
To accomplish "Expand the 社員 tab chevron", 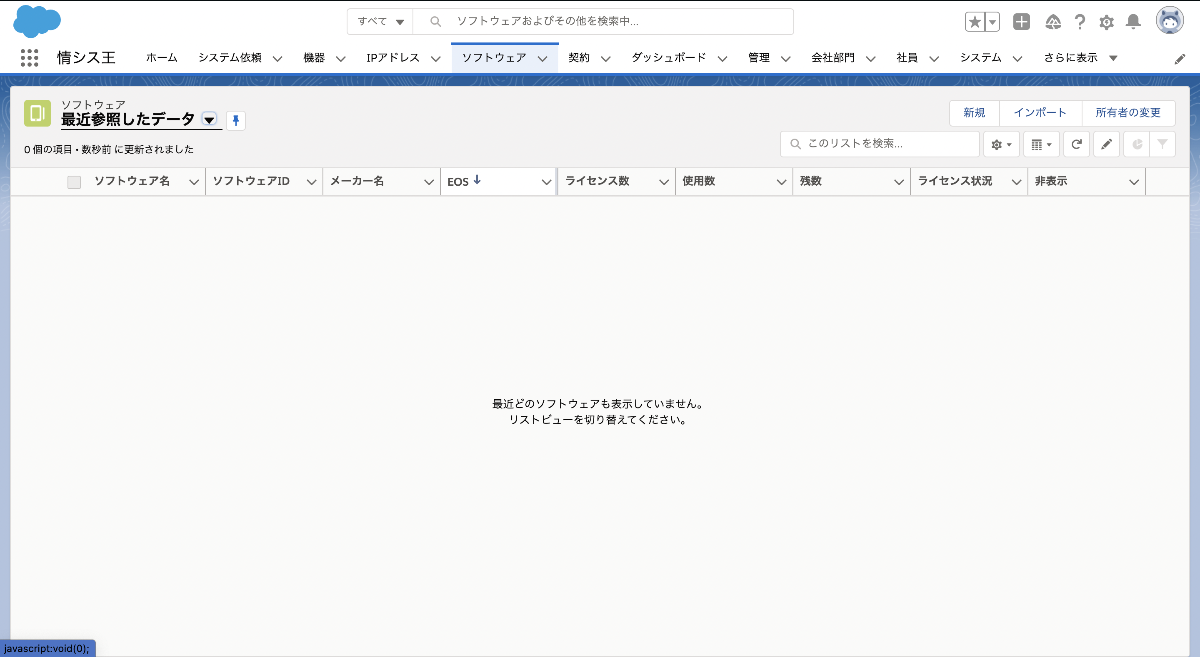I will point(934,59).
